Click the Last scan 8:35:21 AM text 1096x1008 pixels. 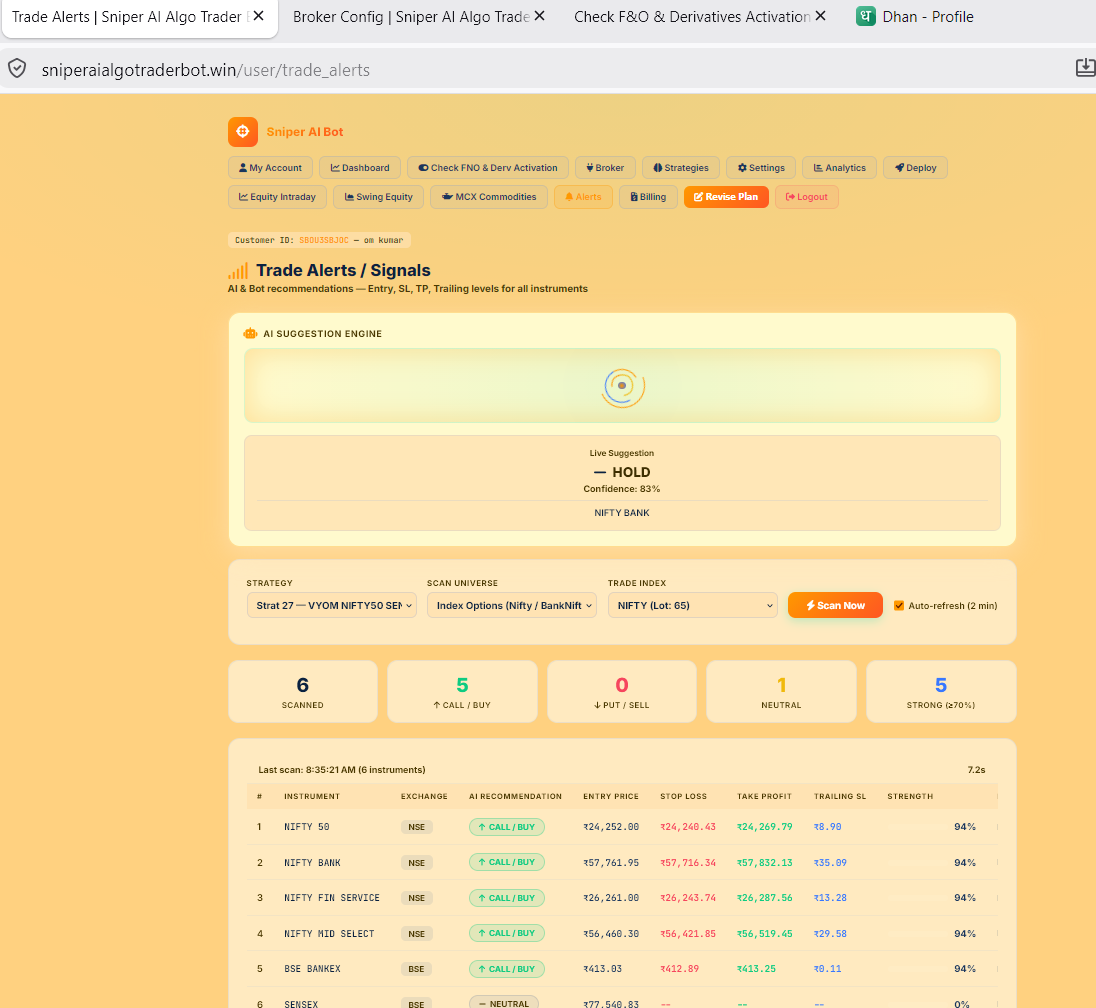point(342,770)
